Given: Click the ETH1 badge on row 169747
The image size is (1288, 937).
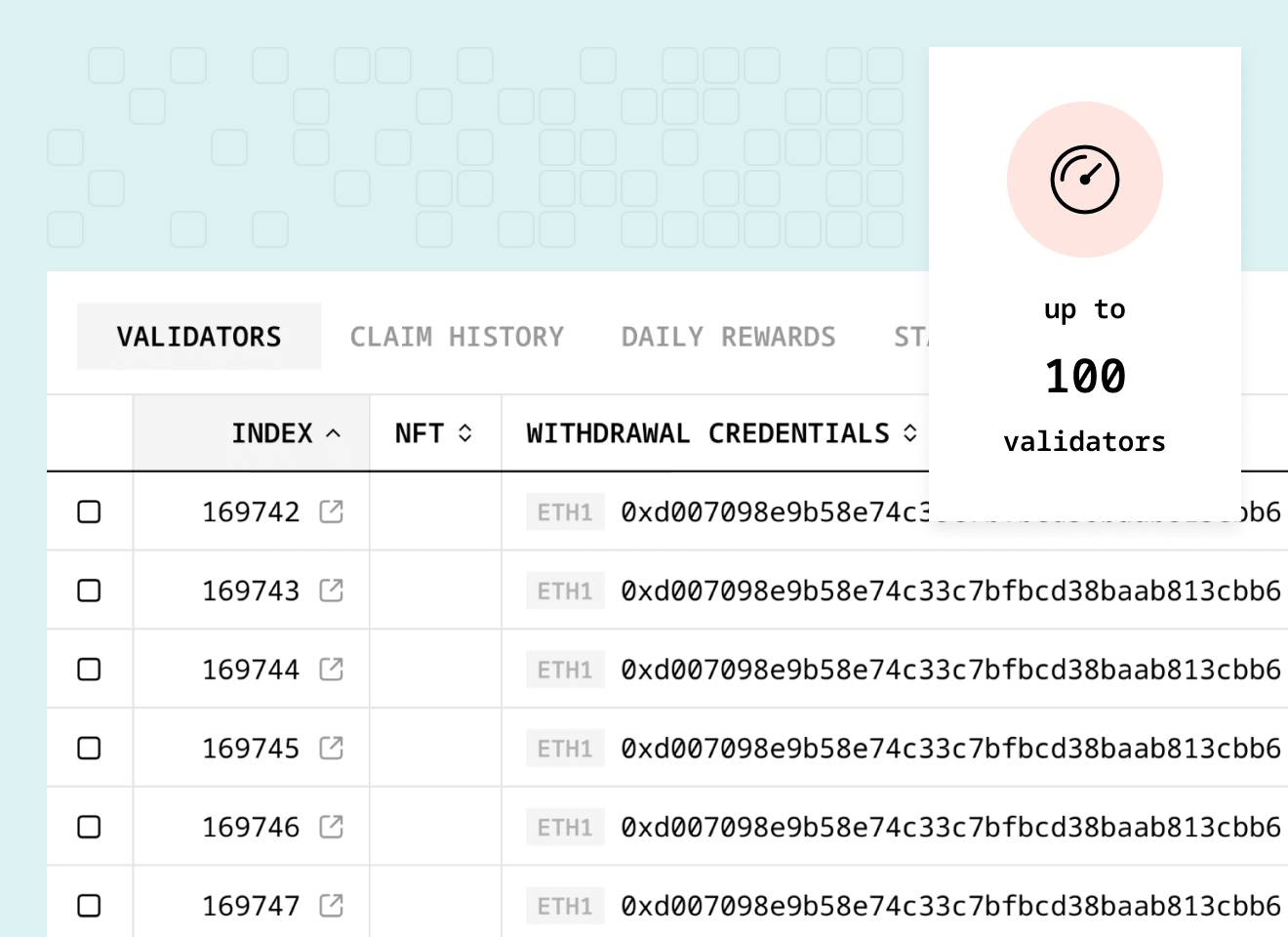Looking at the screenshot, I should (x=565, y=905).
